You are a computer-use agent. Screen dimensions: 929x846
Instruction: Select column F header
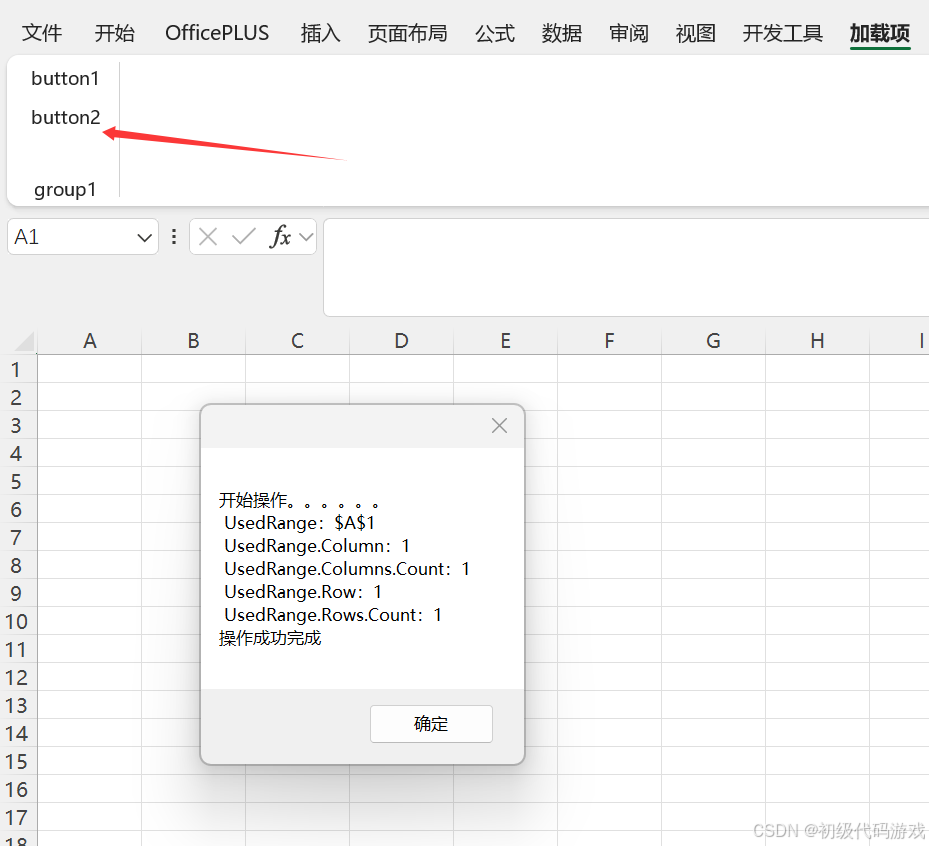coord(610,341)
